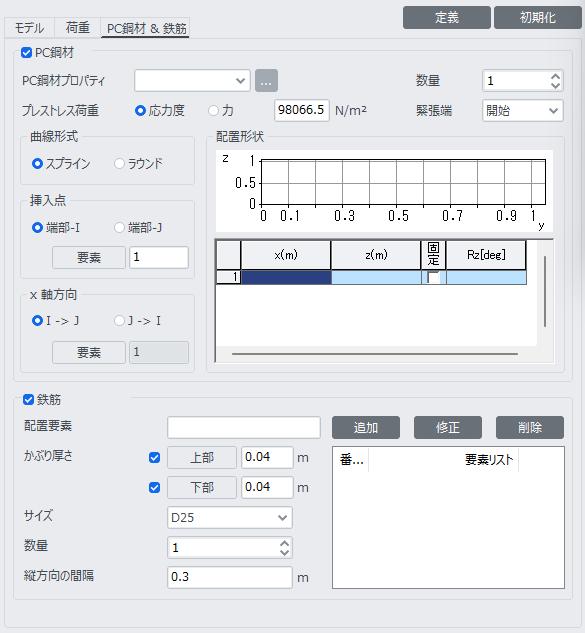Click the x(m) column header
585x633 pixels.
pyautogui.click(x=286, y=255)
